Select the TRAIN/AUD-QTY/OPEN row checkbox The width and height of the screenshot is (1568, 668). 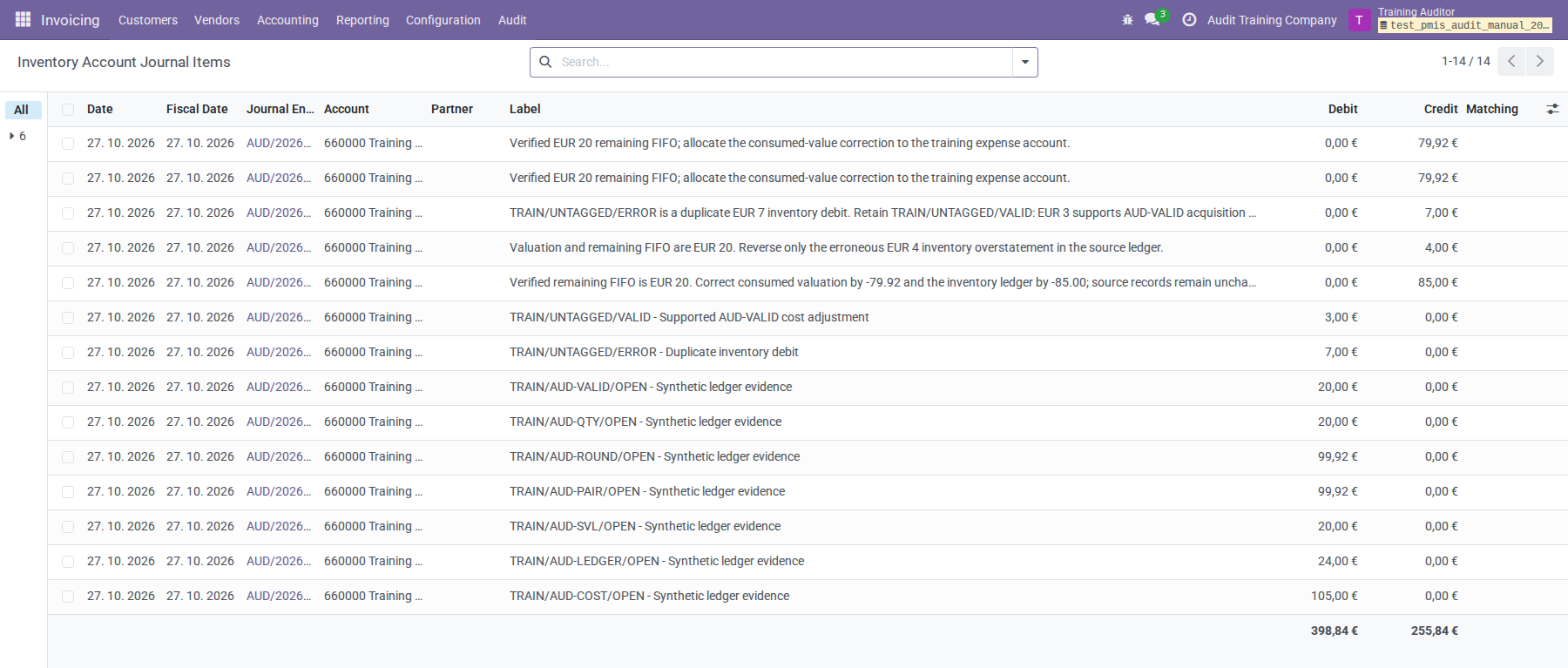click(68, 422)
